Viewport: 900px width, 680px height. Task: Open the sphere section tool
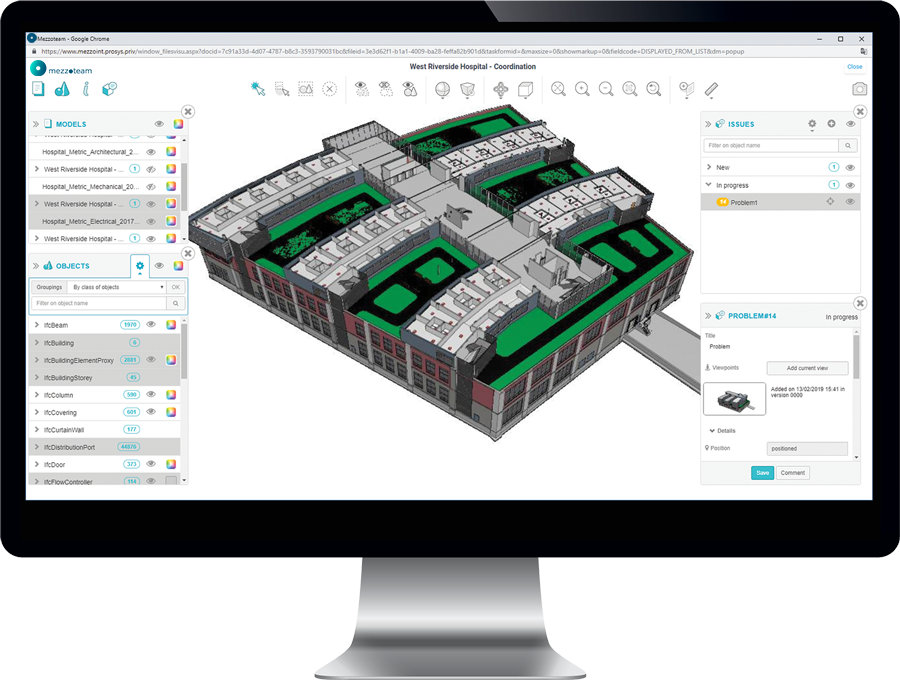(443, 90)
